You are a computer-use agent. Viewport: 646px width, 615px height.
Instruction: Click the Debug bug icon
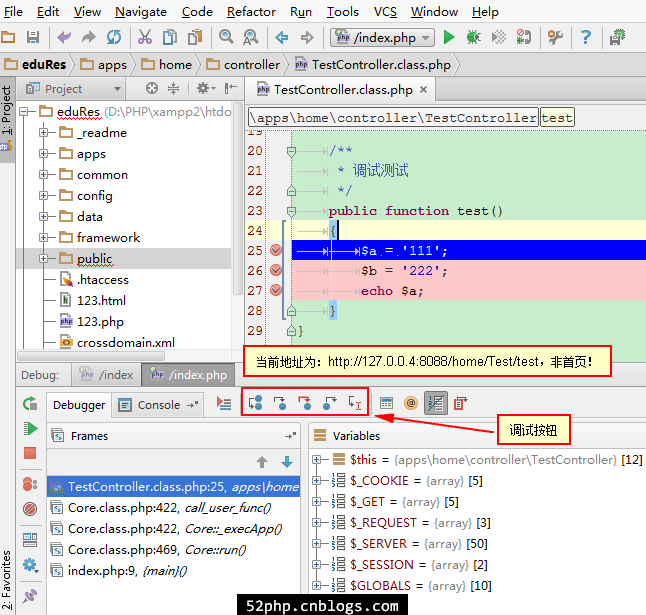click(x=473, y=37)
